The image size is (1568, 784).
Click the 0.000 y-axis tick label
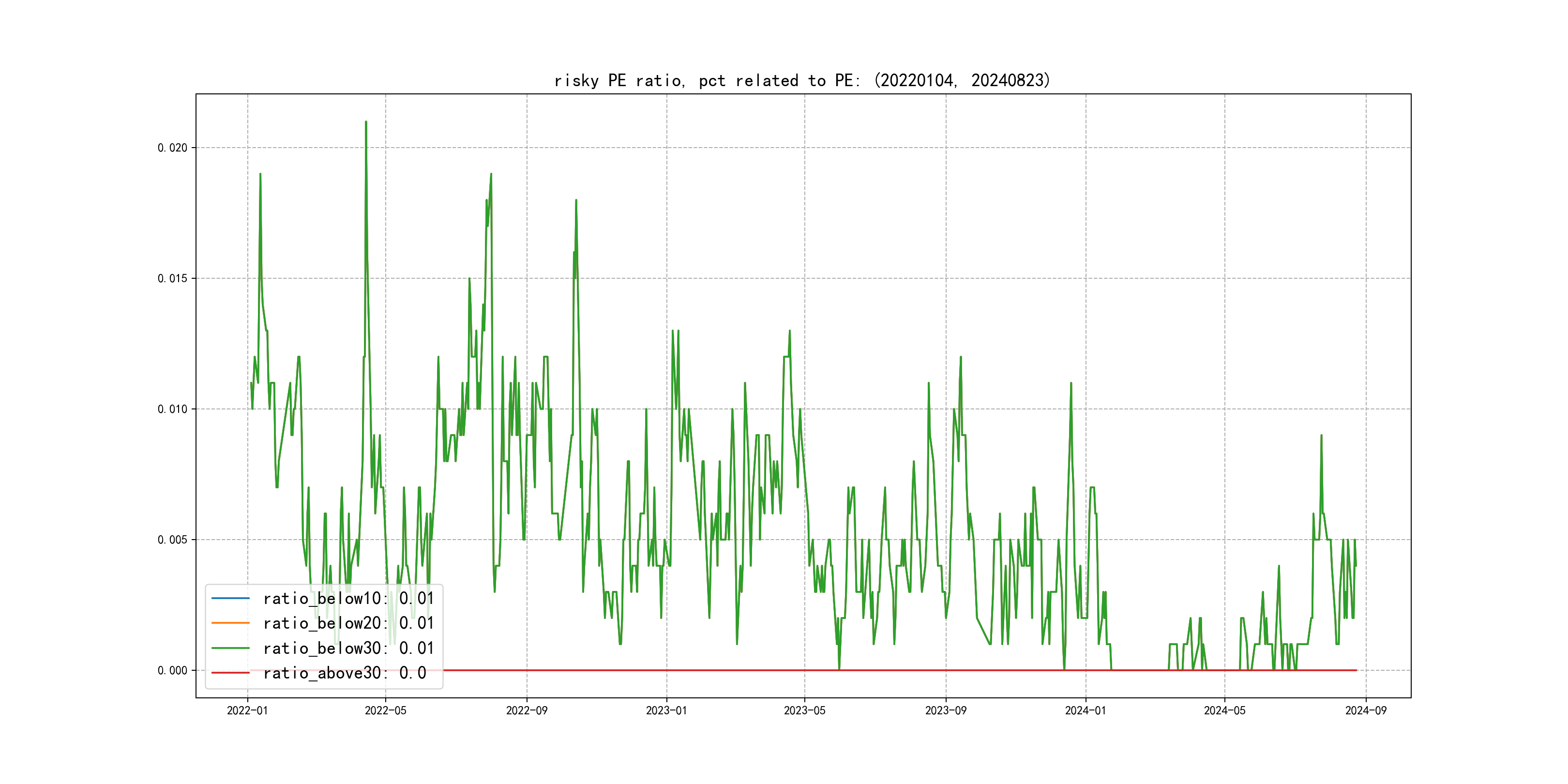(x=172, y=670)
